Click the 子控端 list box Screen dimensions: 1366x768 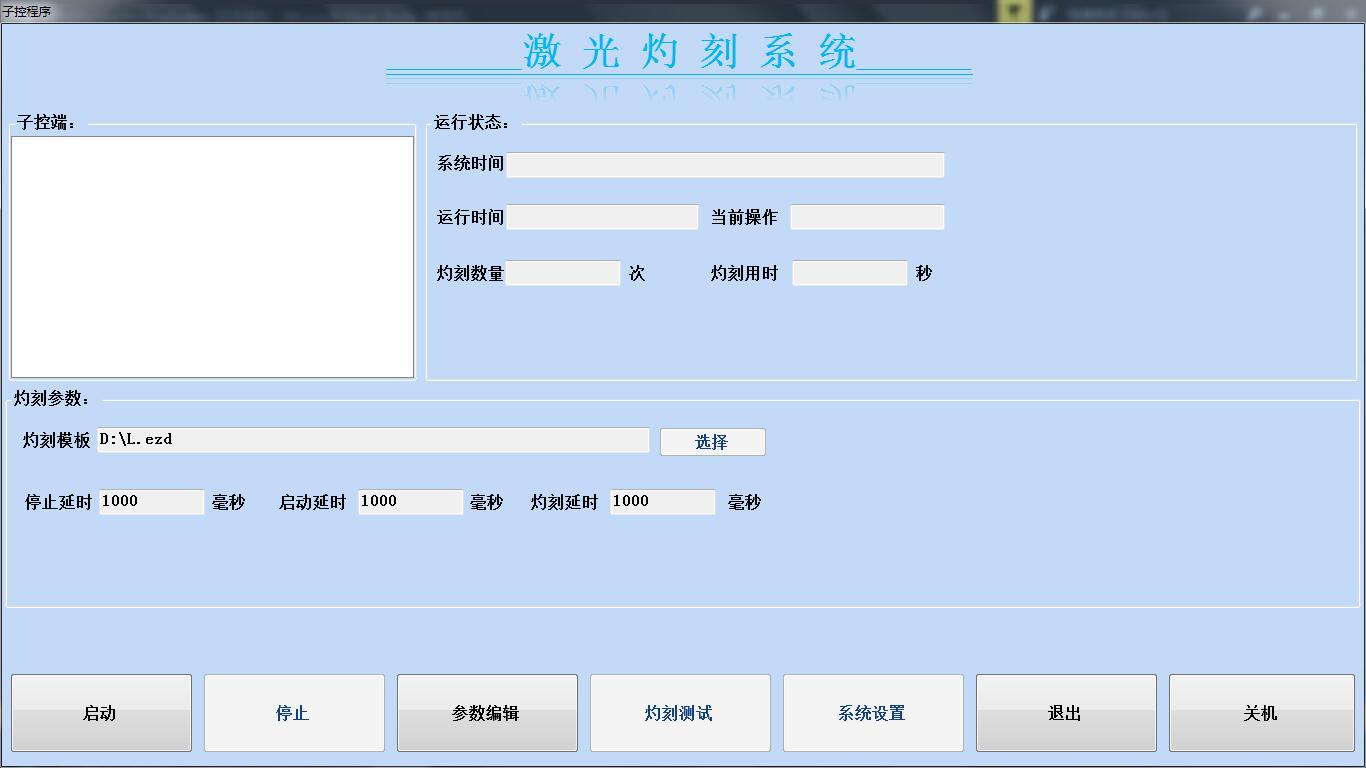(x=212, y=257)
